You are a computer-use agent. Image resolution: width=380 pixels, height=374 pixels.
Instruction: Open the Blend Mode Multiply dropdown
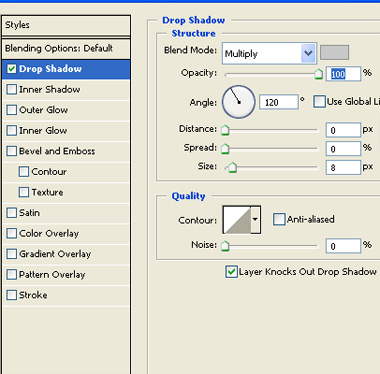269,53
